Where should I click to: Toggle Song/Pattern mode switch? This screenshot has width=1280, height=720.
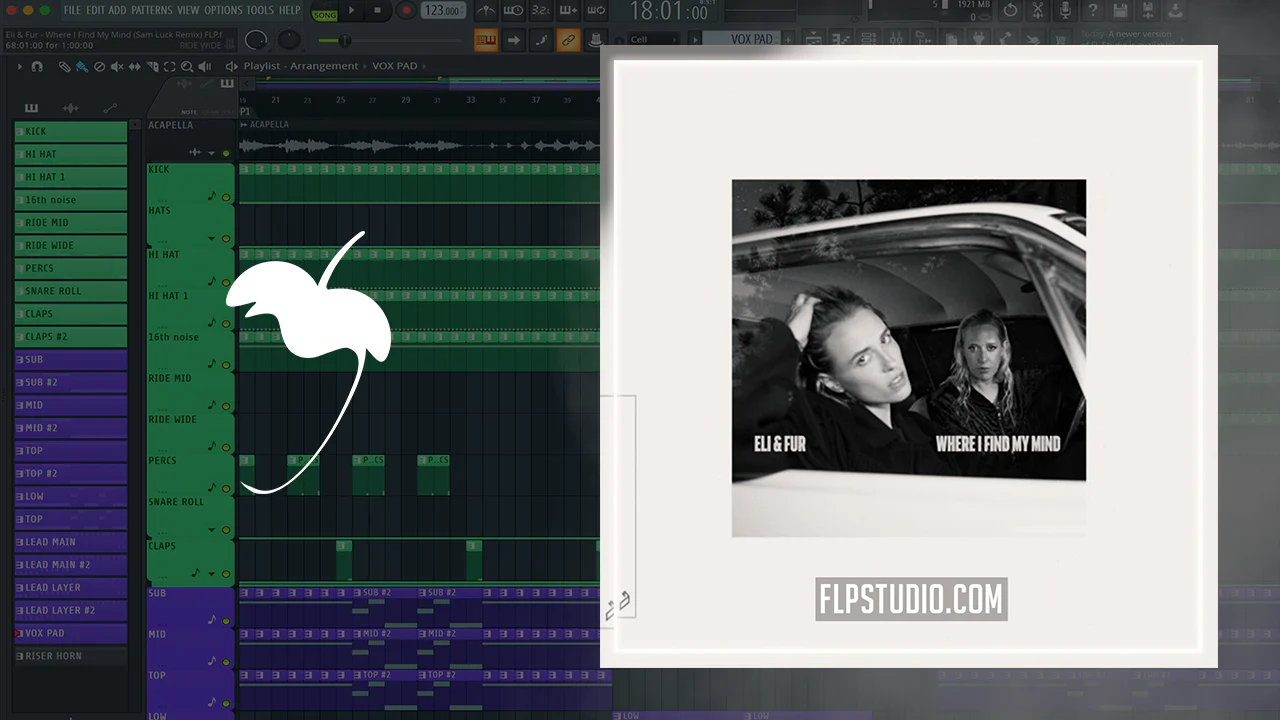point(324,12)
